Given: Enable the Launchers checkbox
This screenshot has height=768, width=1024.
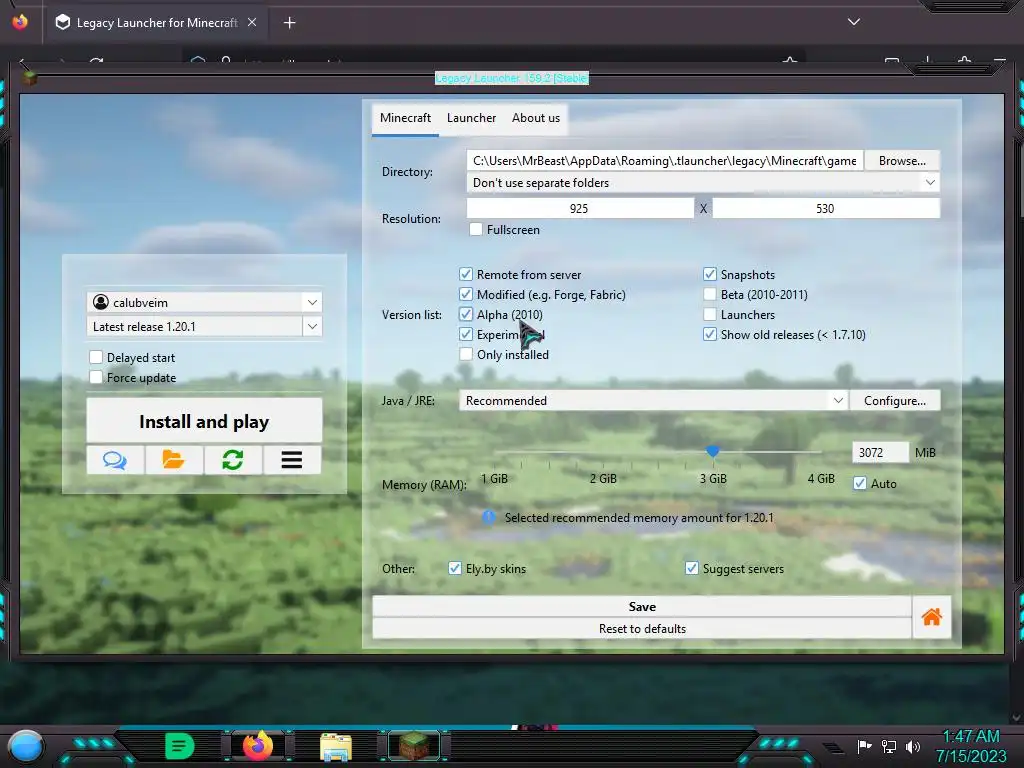Looking at the screenshot, I should point(709,314).
